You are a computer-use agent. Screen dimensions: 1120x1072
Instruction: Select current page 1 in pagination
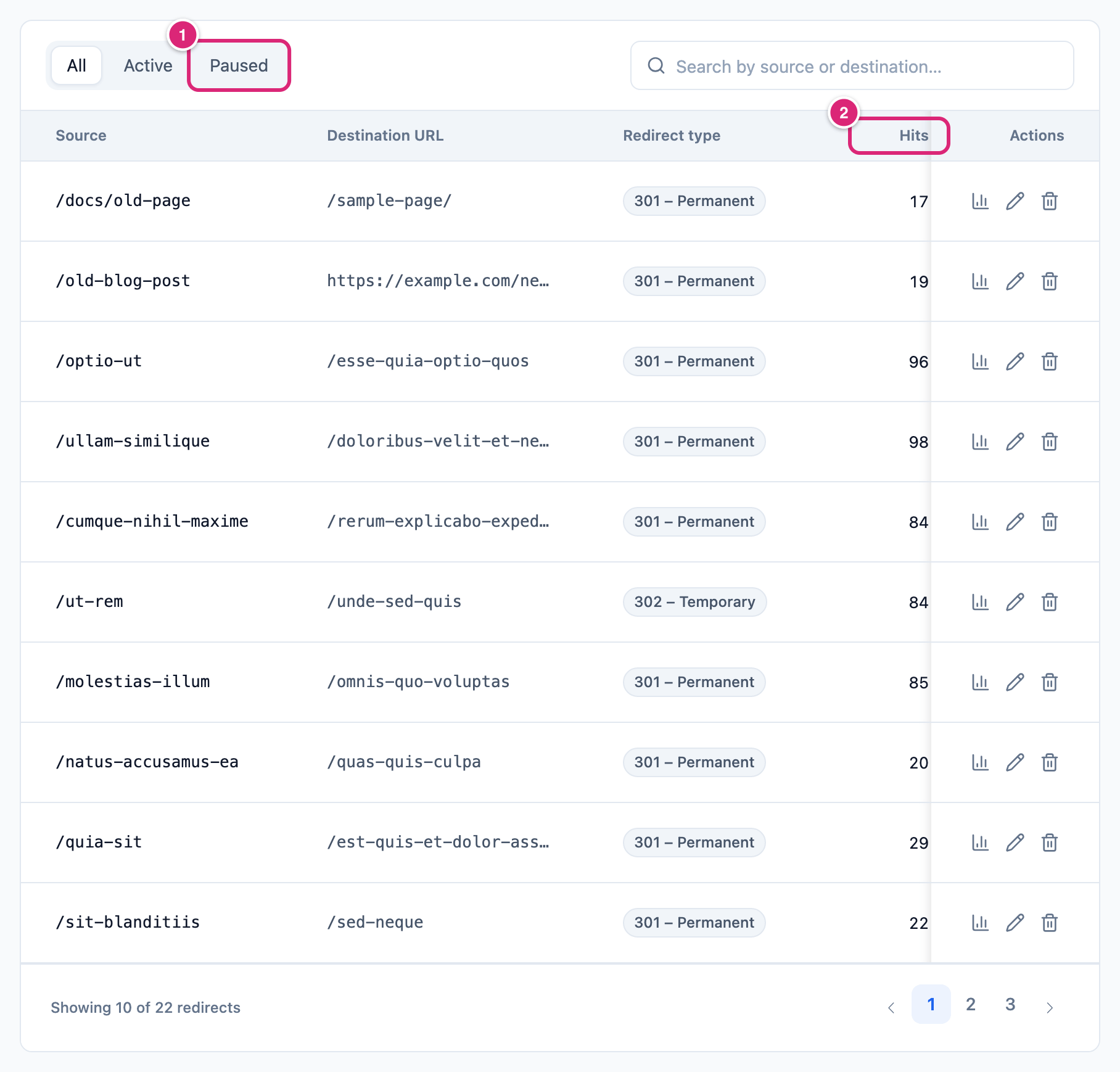pyautogui.click(x=931, y=1004)
